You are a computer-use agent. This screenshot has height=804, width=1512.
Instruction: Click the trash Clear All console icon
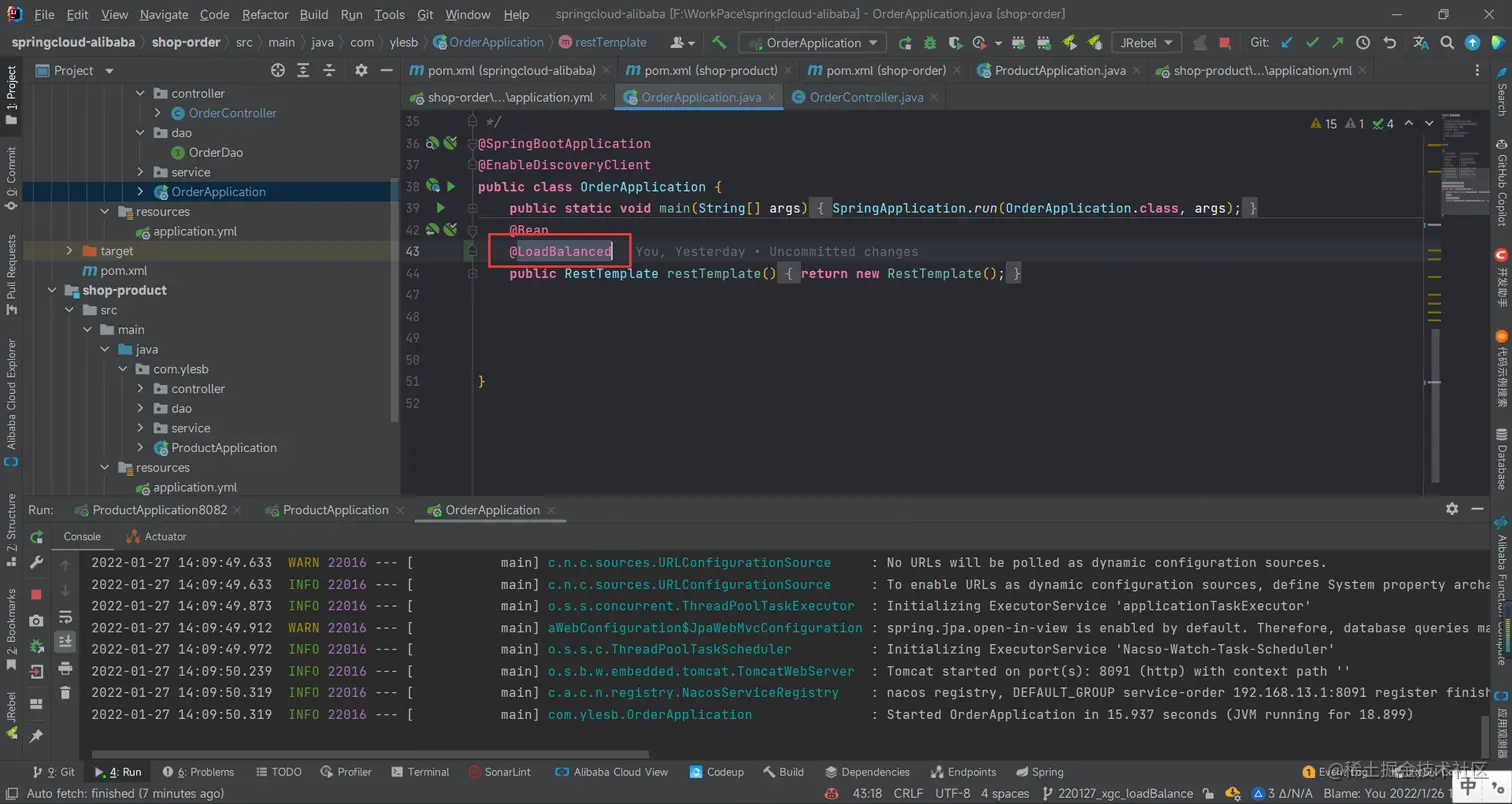65,692
